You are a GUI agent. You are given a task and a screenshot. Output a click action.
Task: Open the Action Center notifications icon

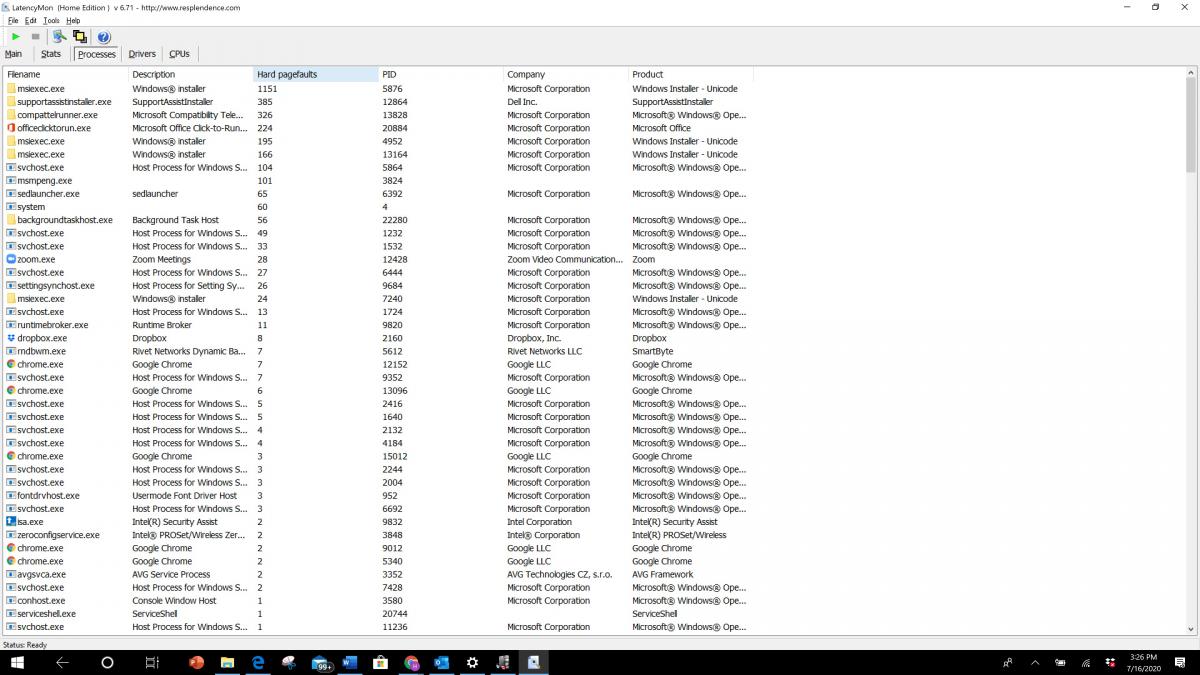1180,662
